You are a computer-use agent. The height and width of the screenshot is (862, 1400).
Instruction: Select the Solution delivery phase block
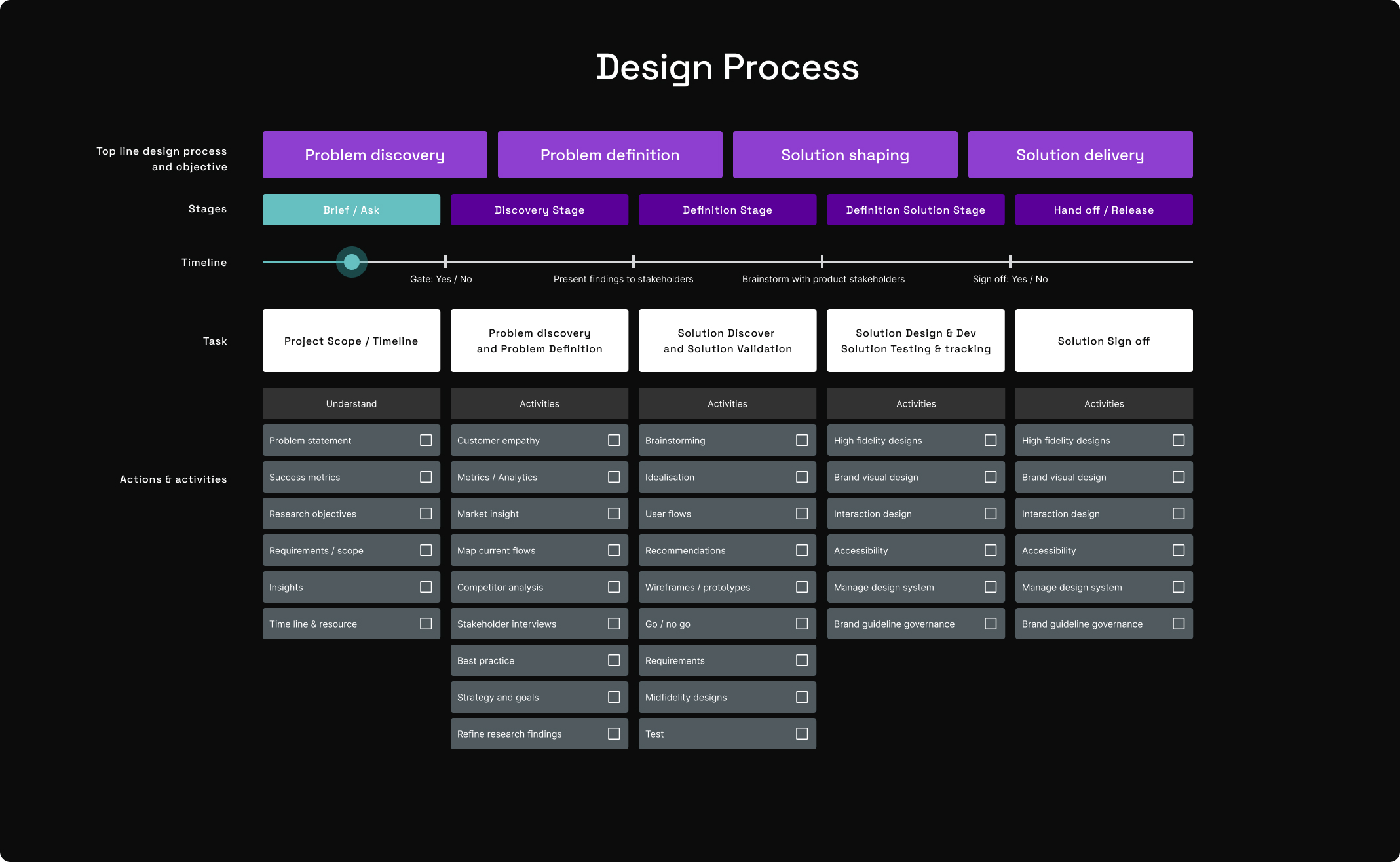(1080, 155)
